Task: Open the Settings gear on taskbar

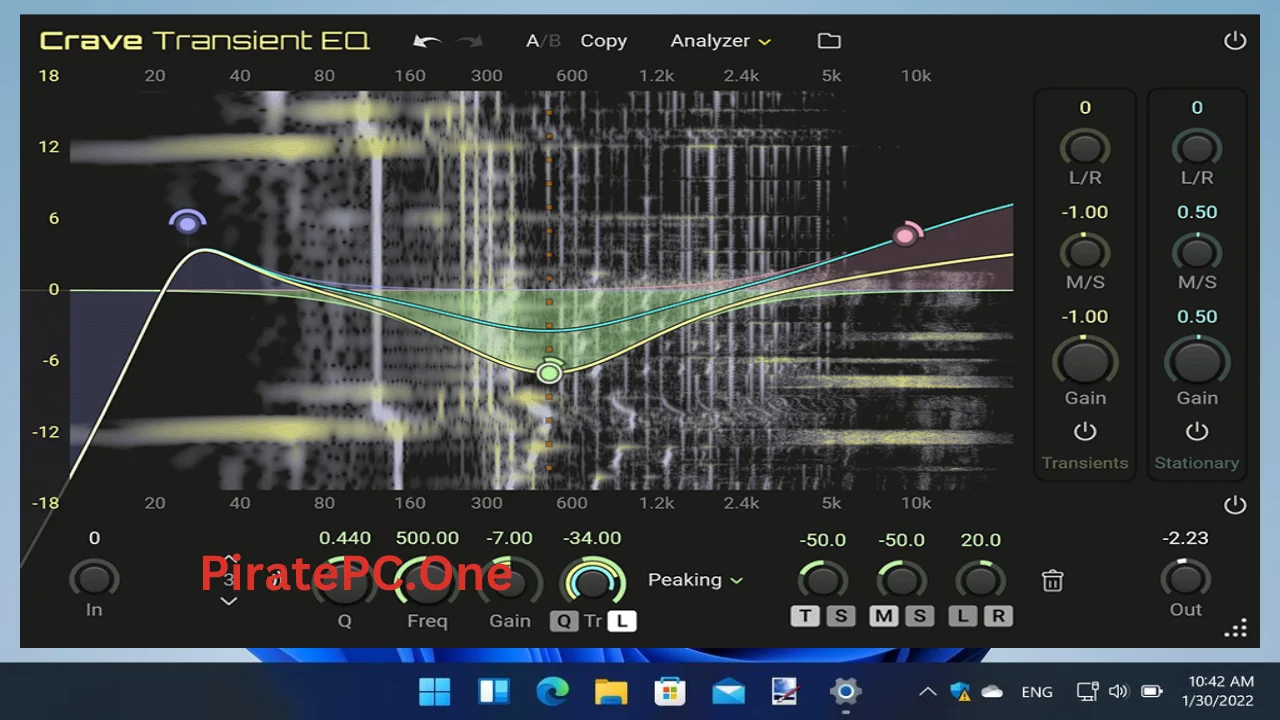Action: (x=845, y=691)
